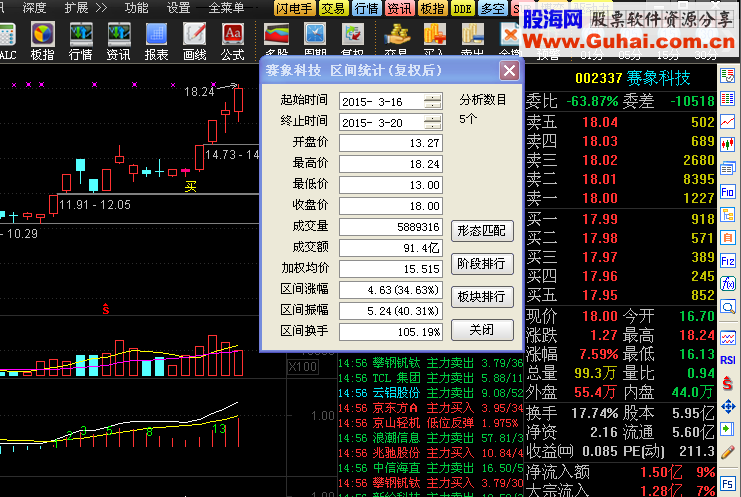Click the 形态匹配 button

[x=482, y=231]
